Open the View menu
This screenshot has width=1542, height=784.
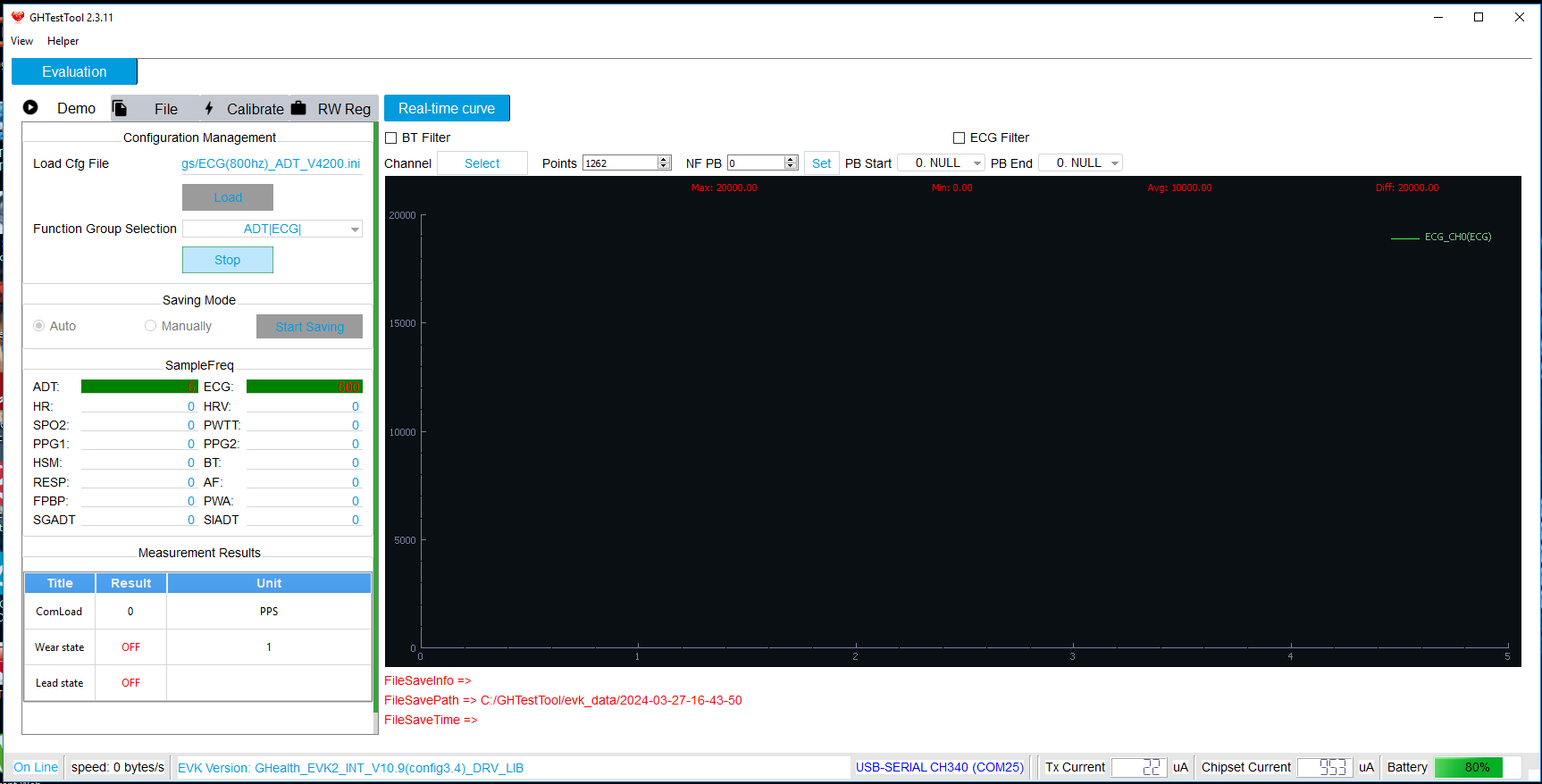(21, 41)
